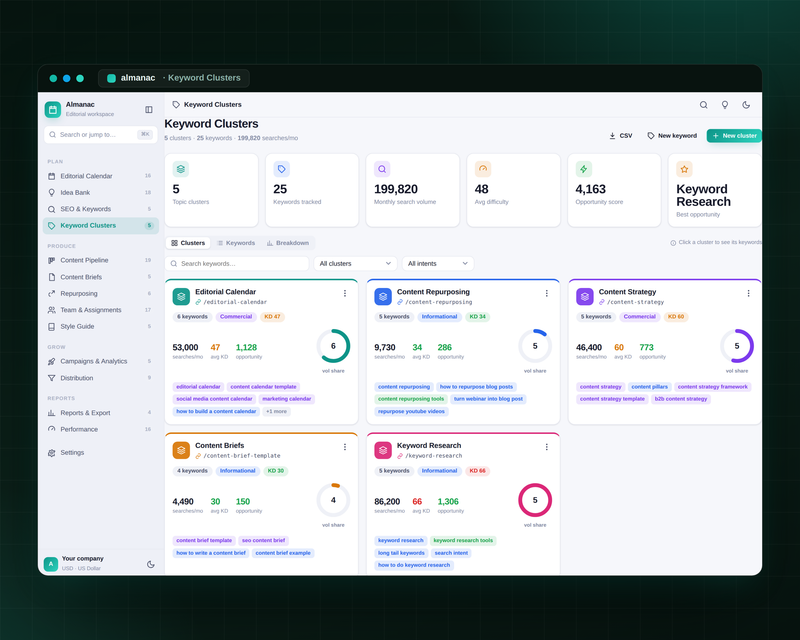
Task: Select the 'content calendar template' keyword chip
Action: coord(263,387)
